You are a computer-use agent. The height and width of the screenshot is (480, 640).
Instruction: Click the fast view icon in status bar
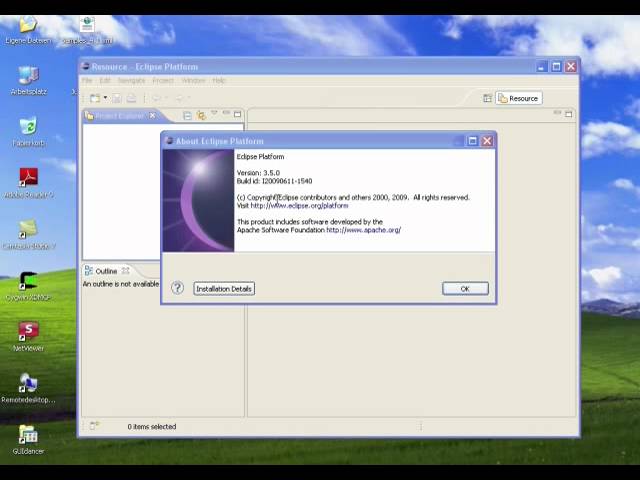pyautogui.click(x=94, y=426)
